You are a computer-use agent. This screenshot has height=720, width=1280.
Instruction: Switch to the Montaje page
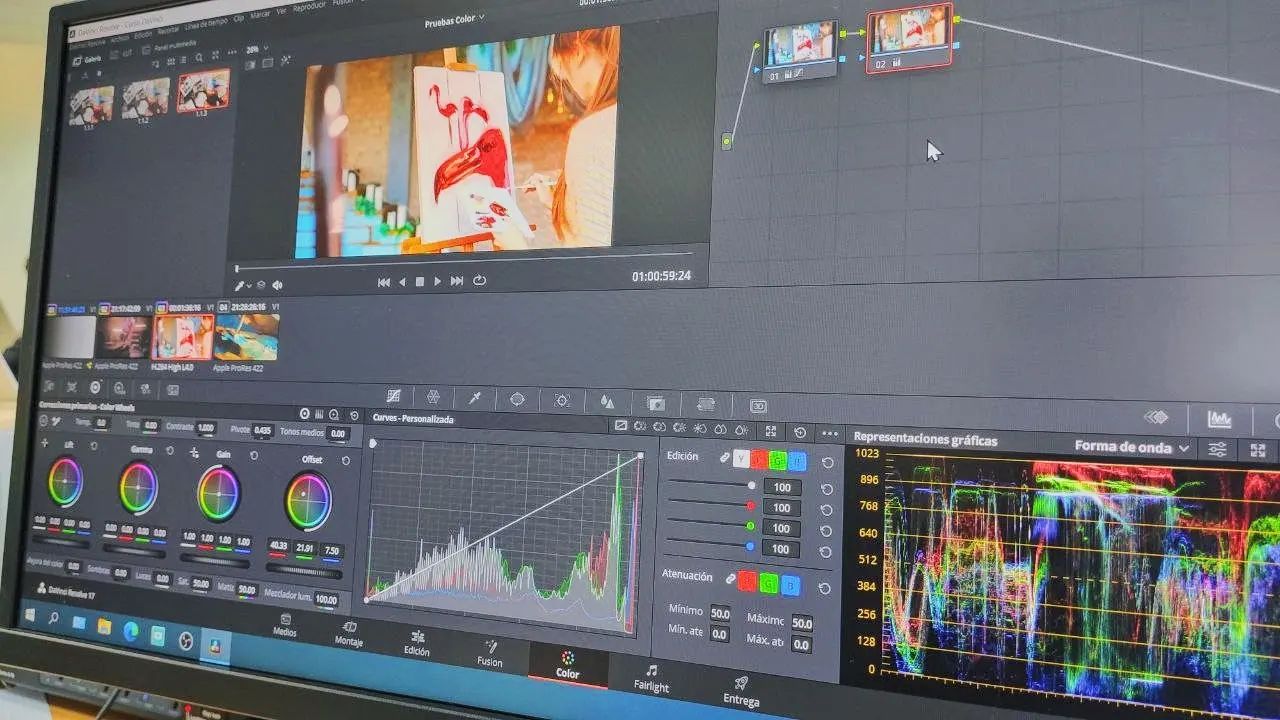point(348,634)
